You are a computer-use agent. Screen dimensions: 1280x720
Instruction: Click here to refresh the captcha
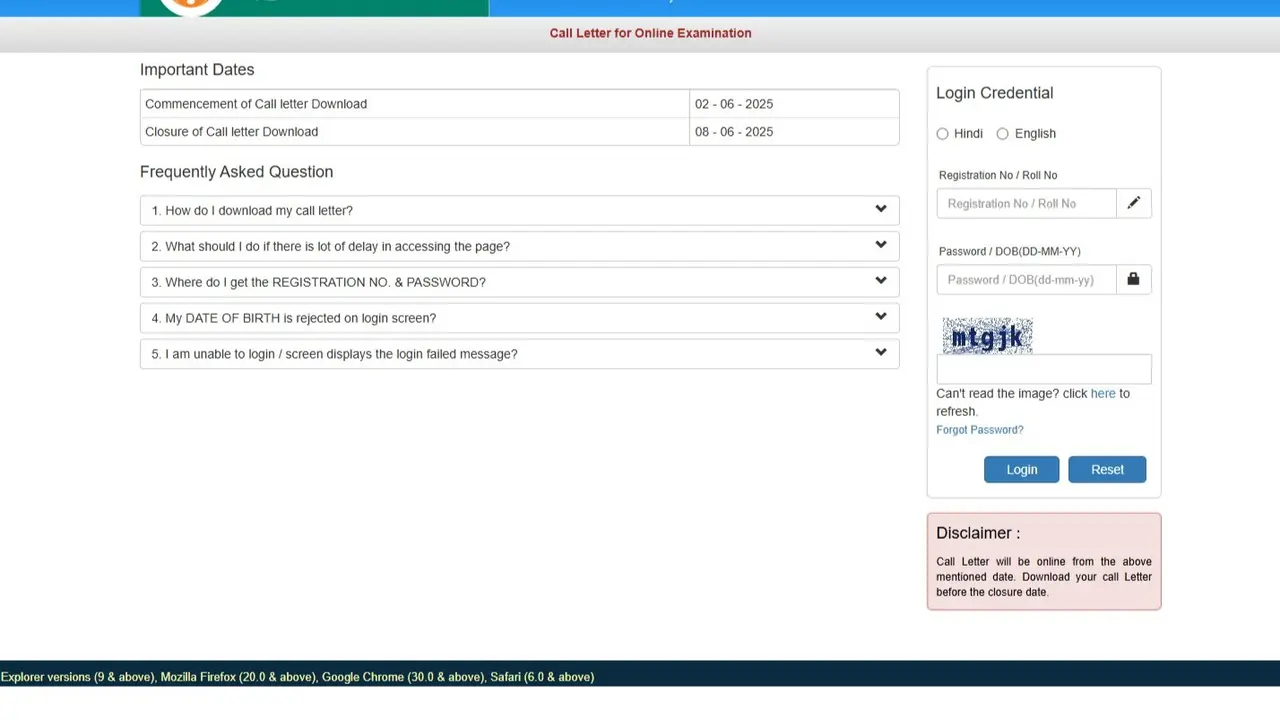[1103, 393]
